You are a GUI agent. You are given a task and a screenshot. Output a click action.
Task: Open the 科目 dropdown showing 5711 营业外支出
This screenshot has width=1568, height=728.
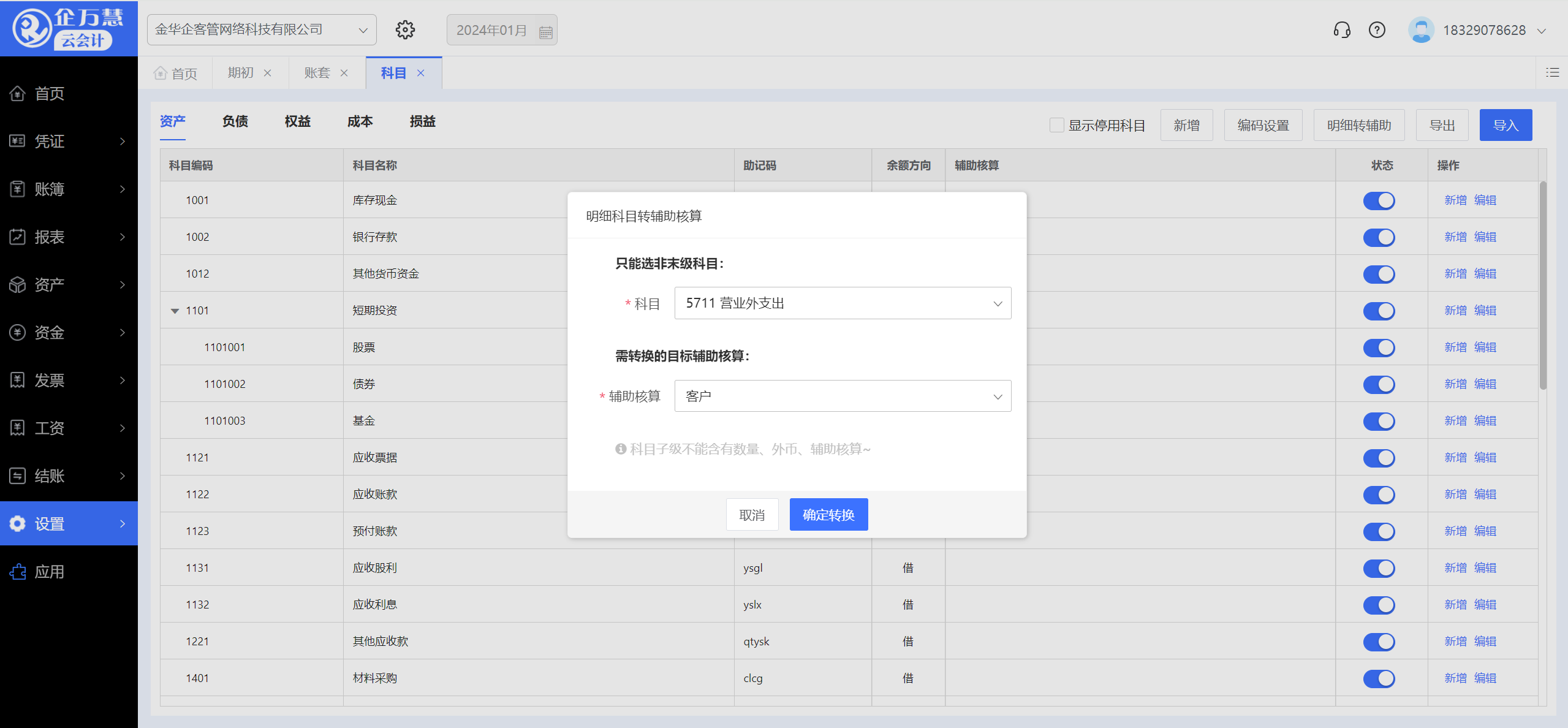[x=843, y=303]
